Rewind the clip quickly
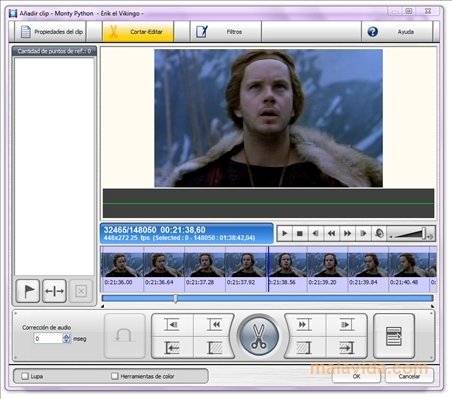The width and height of the screenshot is (452, 399). tap(331, 233)
